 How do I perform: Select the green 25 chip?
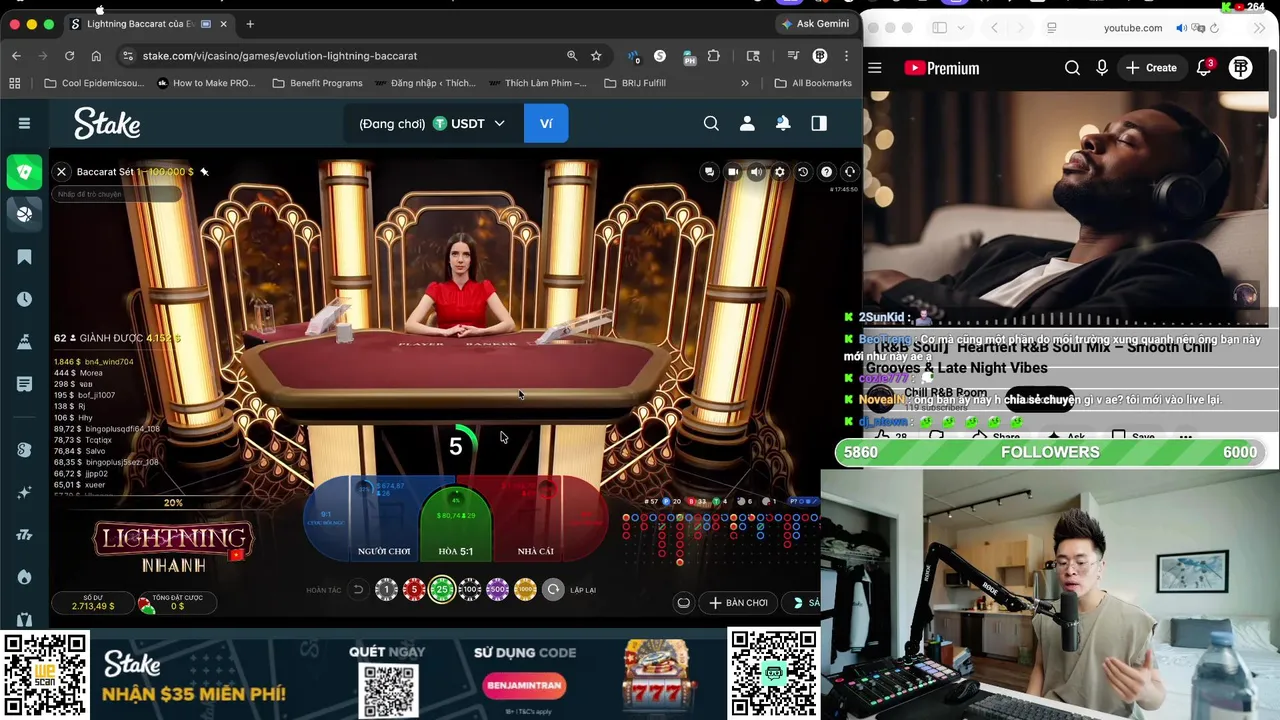coord(442,590)
